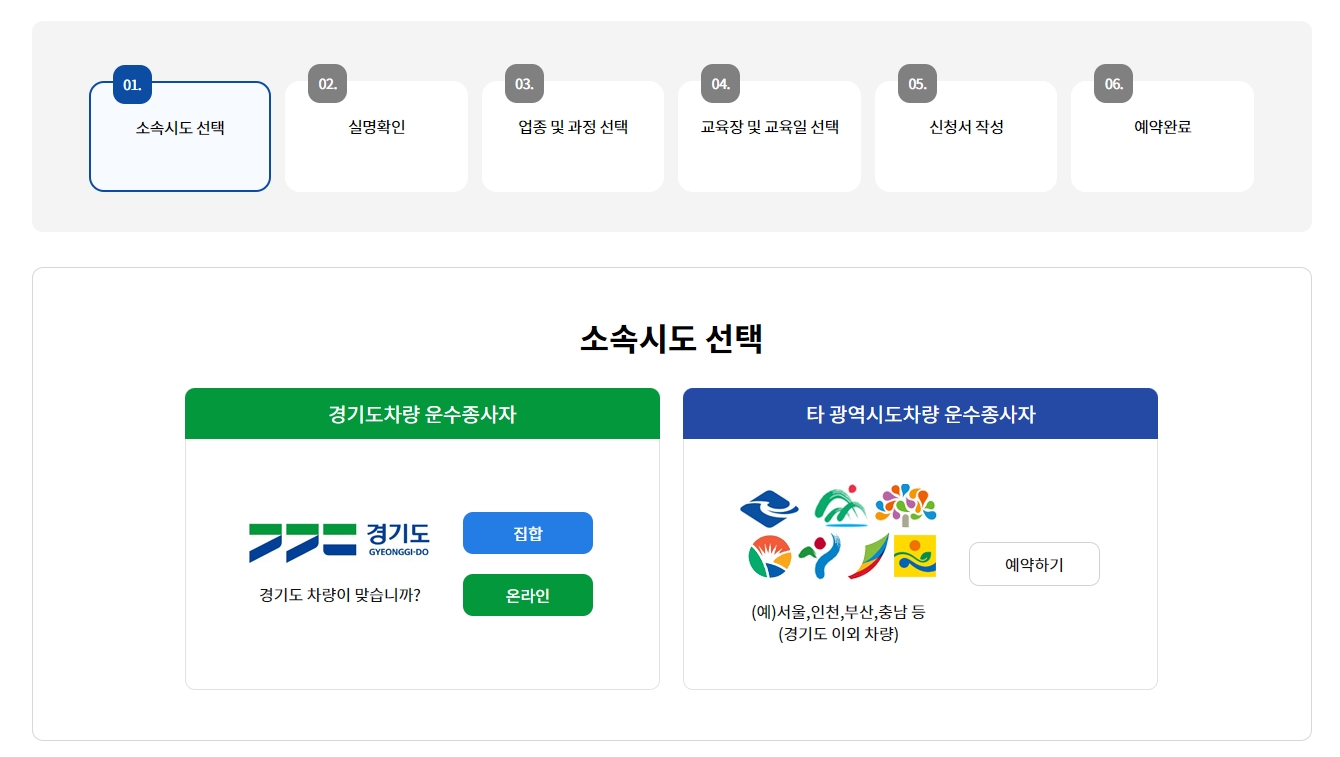
Task: Select the rainbow leaf-shaped city emblem
Action: pyautogui.click(x=869, y=555)
